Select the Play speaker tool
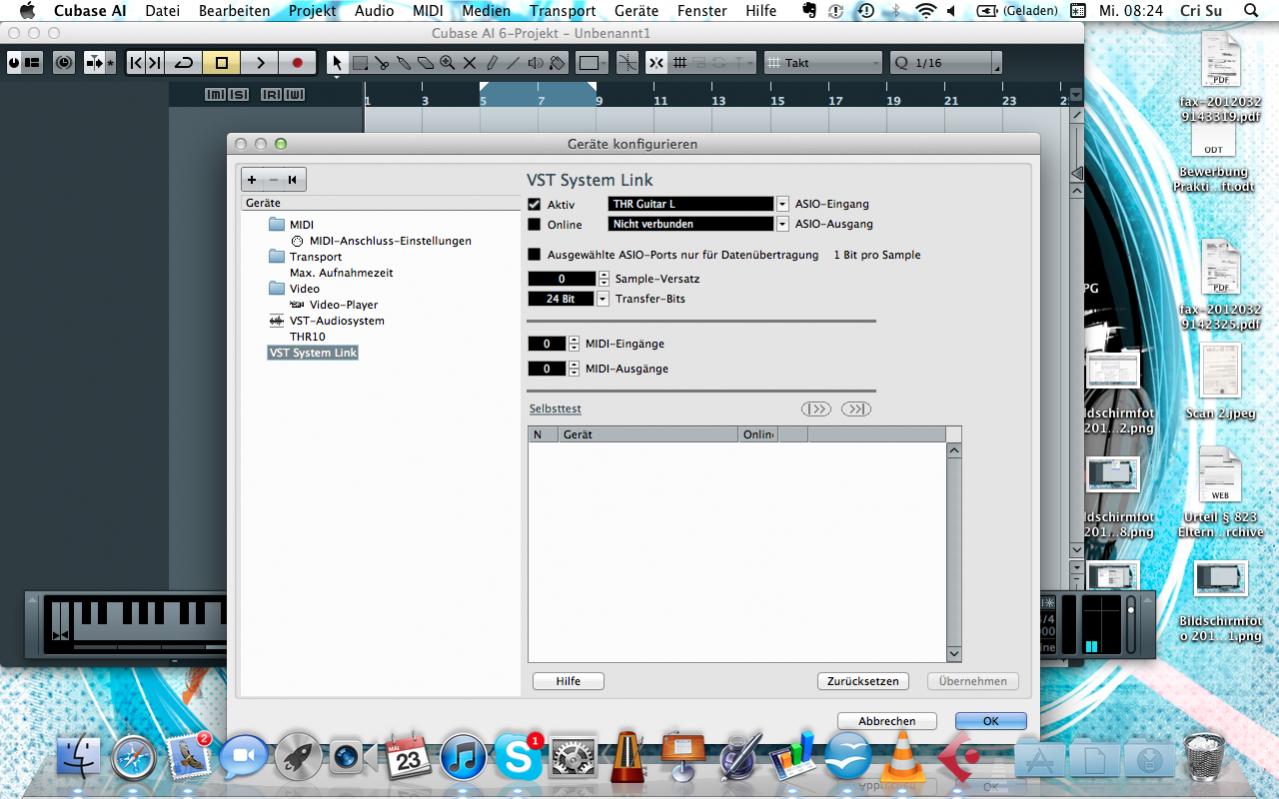The width and height of the screenshot is (1279, 799). point(535,63)
